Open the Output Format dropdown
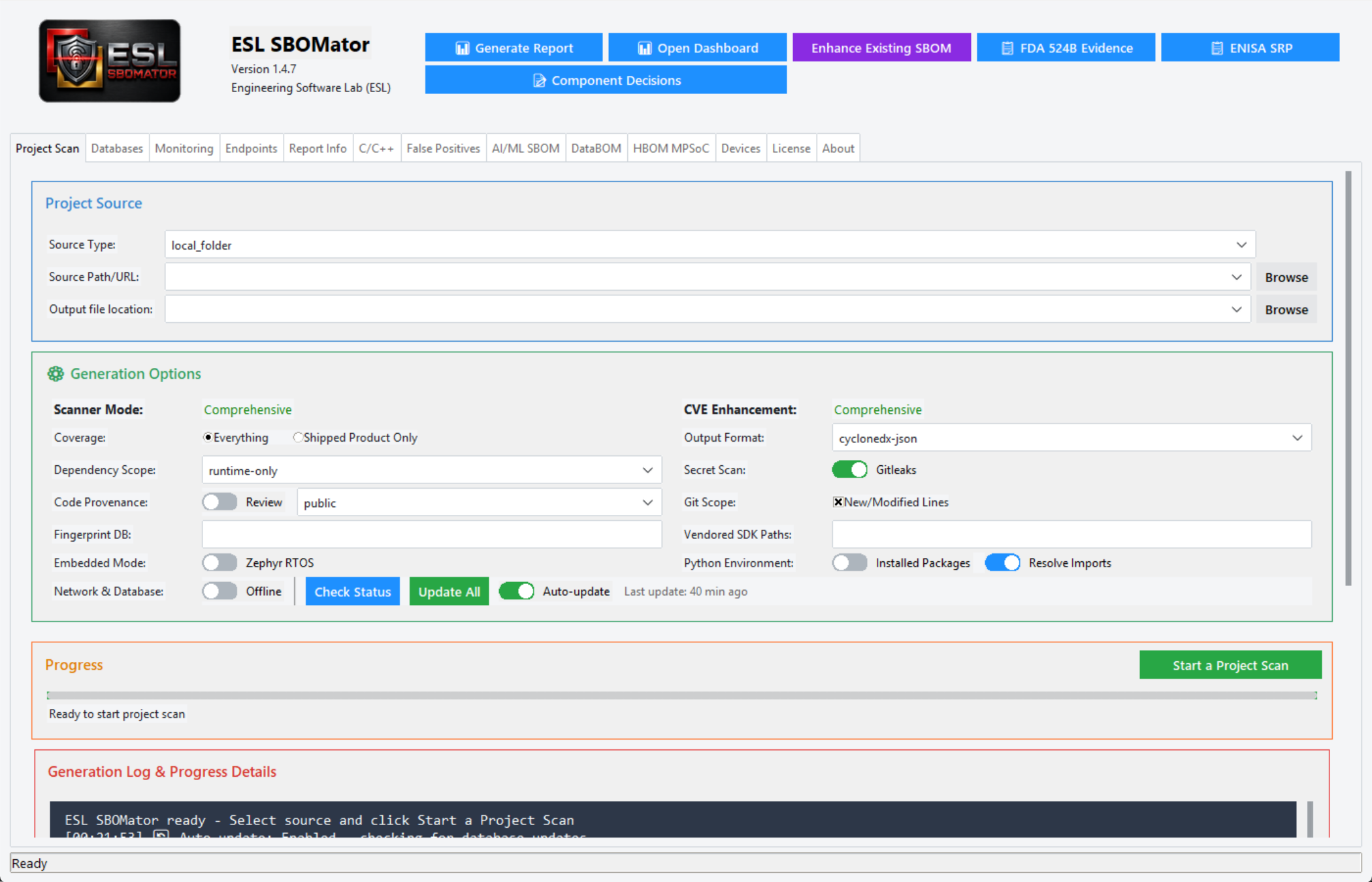 (1071, 438)
